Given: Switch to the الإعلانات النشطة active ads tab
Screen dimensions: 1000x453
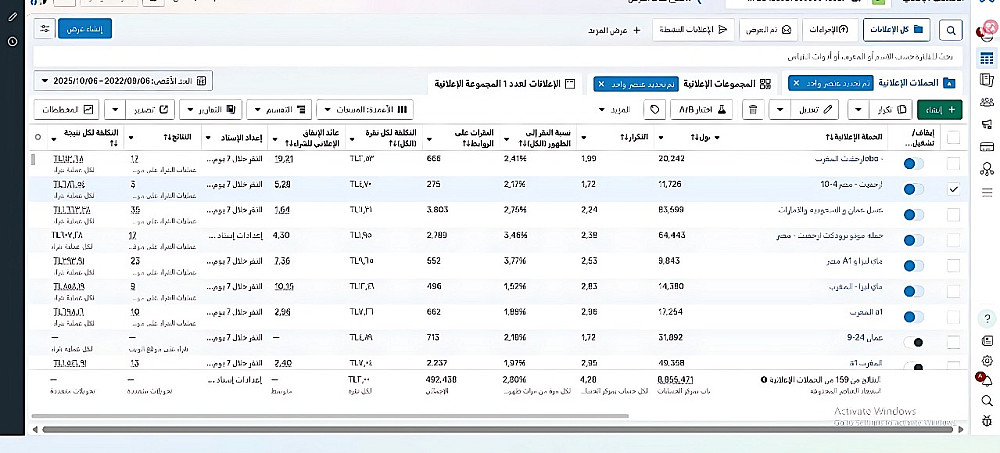Looking at the screenshot, I should 693,29.
